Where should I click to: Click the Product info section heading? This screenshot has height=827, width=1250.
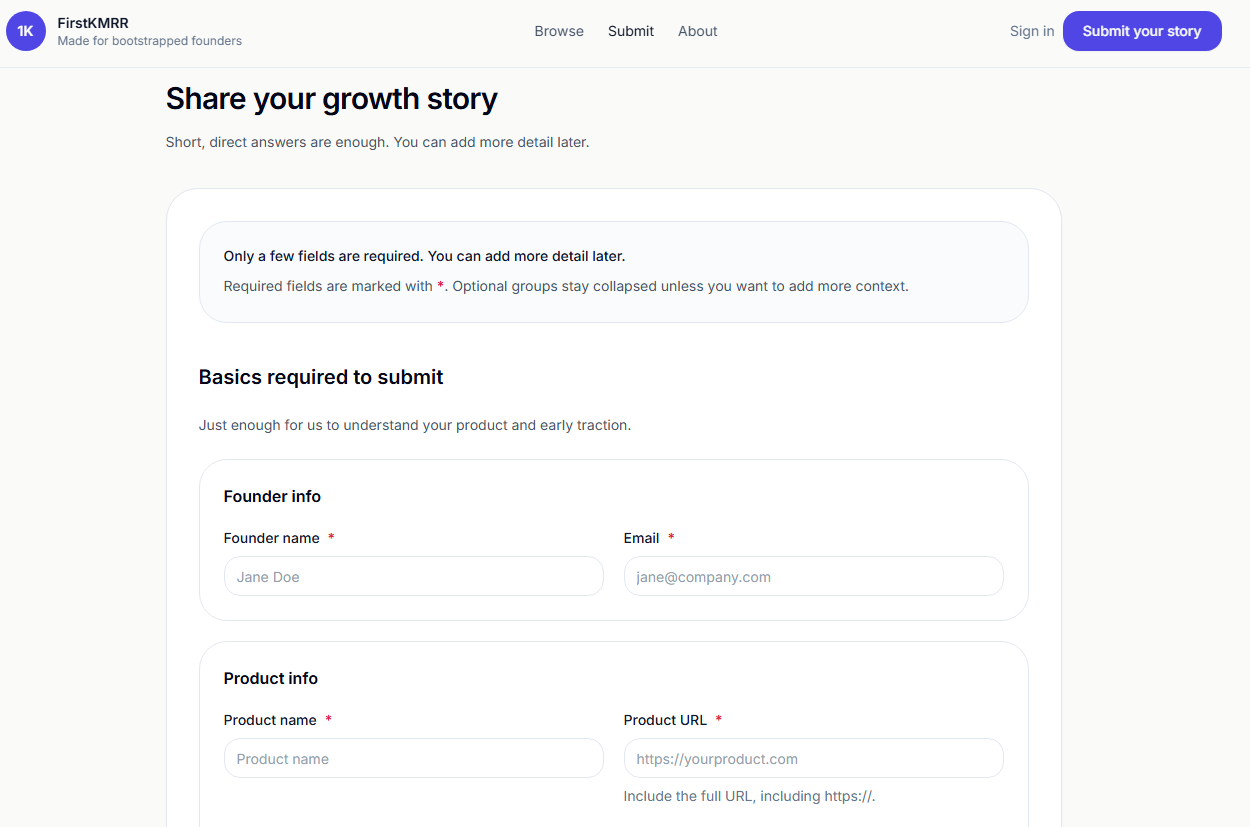click(271, 678)
